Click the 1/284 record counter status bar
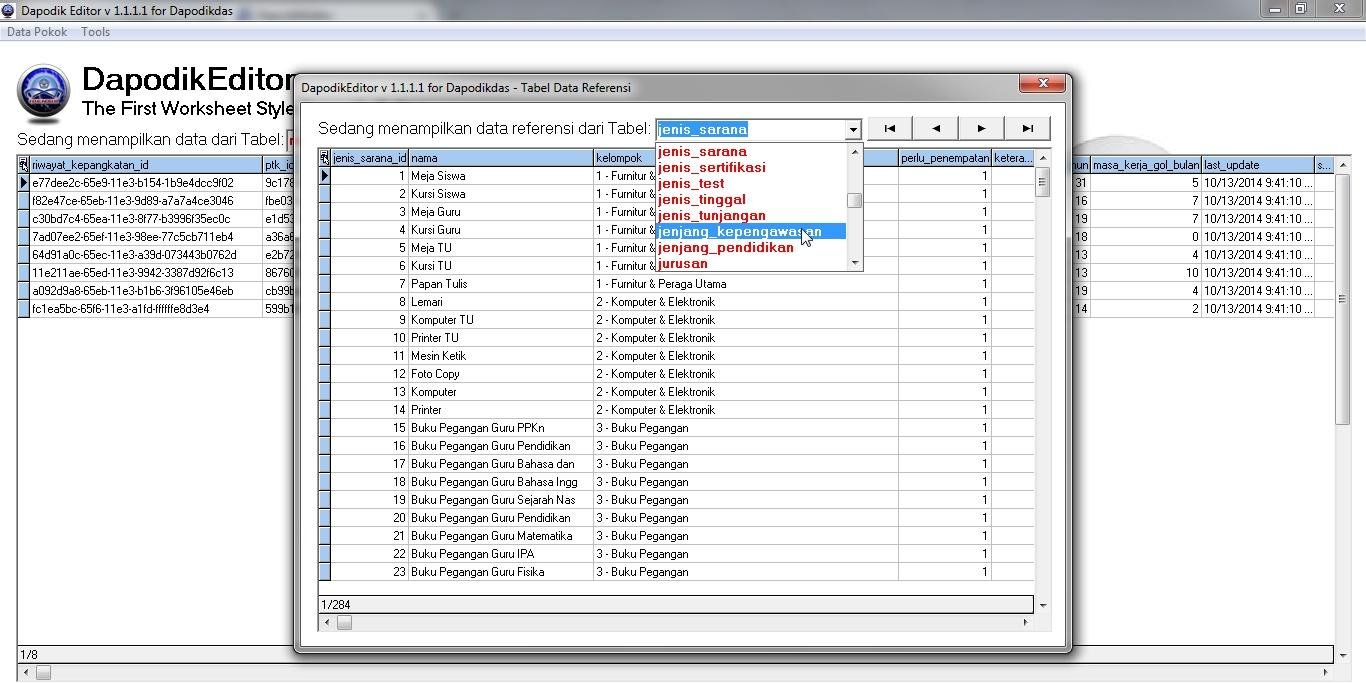The width and height of the screenshot is (1366, 683). click(675, 605)
